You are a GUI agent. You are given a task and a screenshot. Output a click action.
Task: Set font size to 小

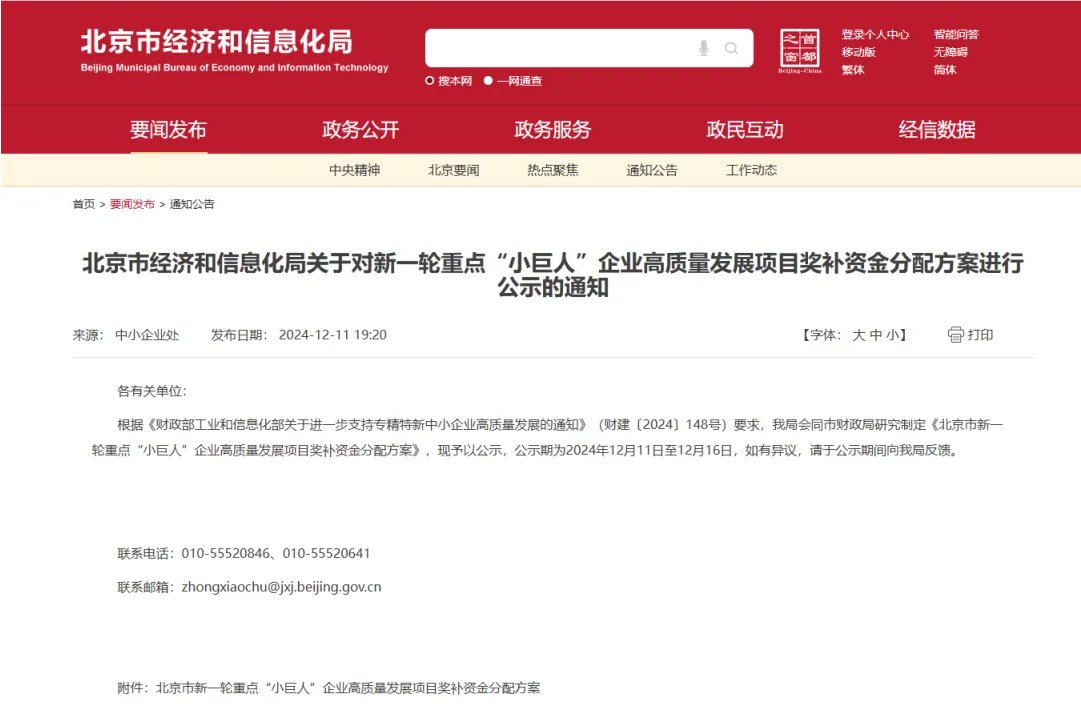coord(892,335)
